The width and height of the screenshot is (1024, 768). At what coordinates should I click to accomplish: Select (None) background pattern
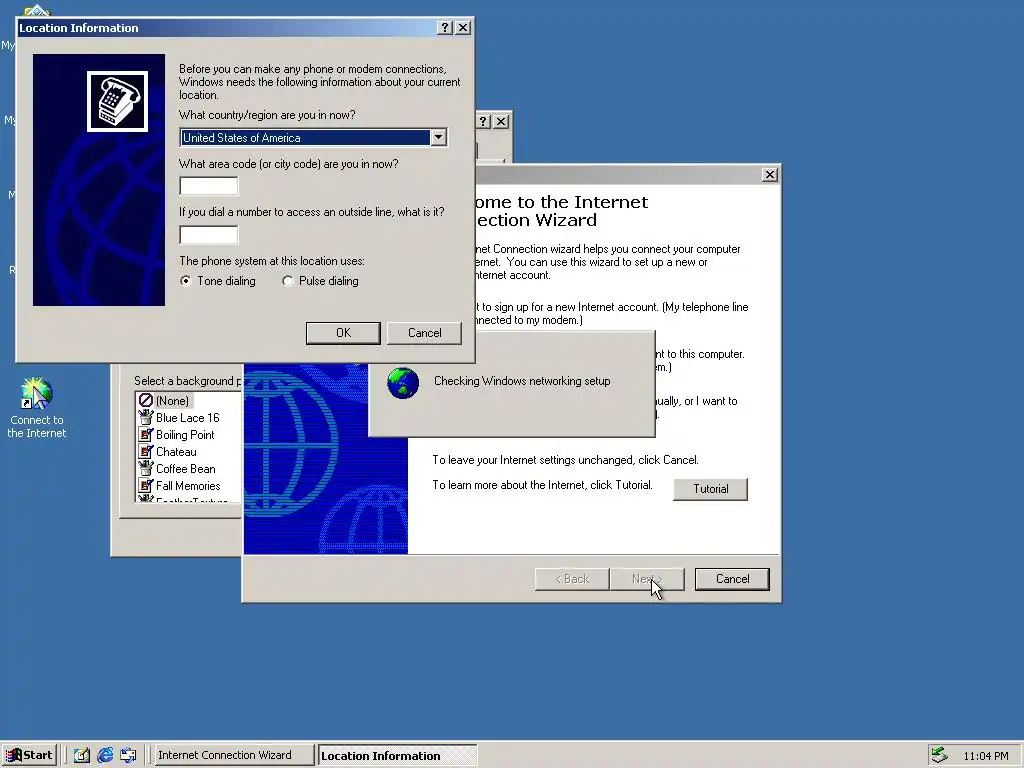tap(172, 400)
